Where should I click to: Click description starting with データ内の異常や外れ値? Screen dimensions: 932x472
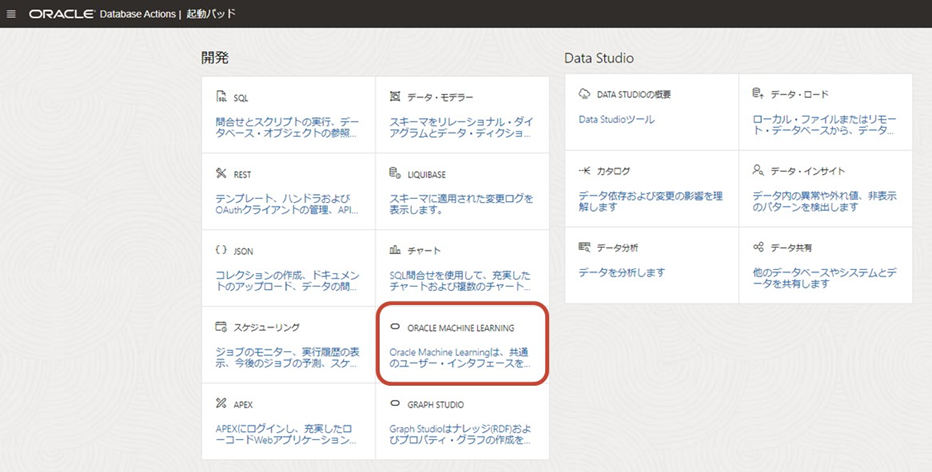tap(824, 202)
